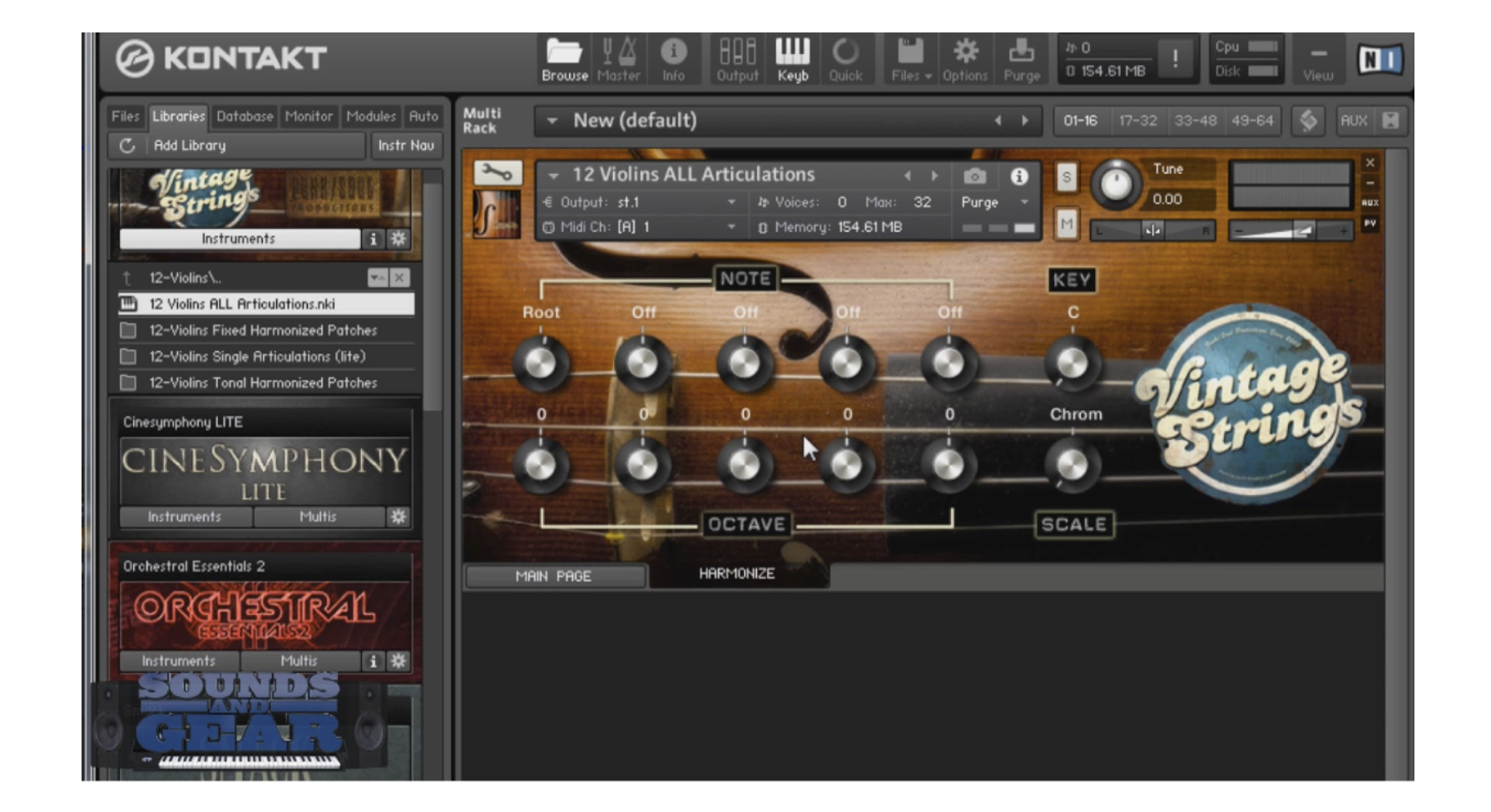Open Vintage Strings library gear options

[399, 239]
